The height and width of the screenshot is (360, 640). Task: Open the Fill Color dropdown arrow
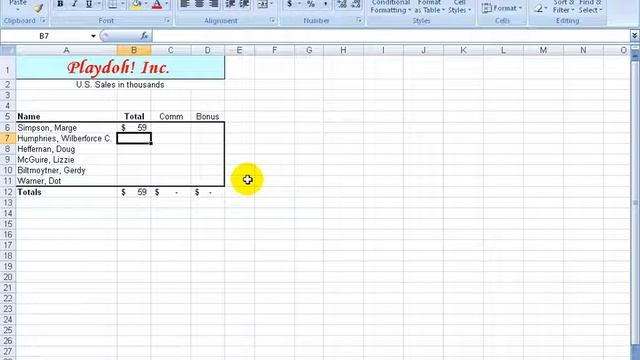(146, 4)
